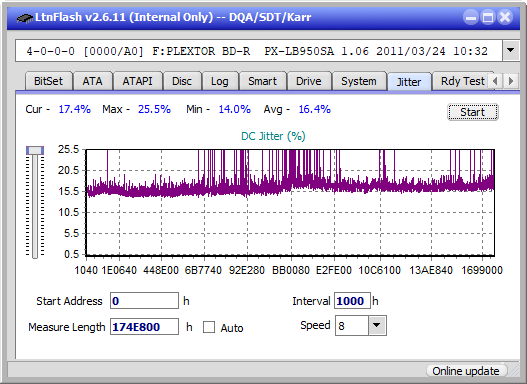This screenshot has height=384, width=527.
Task: Click the y-axis label 10.5
Action: pos(68,212)
